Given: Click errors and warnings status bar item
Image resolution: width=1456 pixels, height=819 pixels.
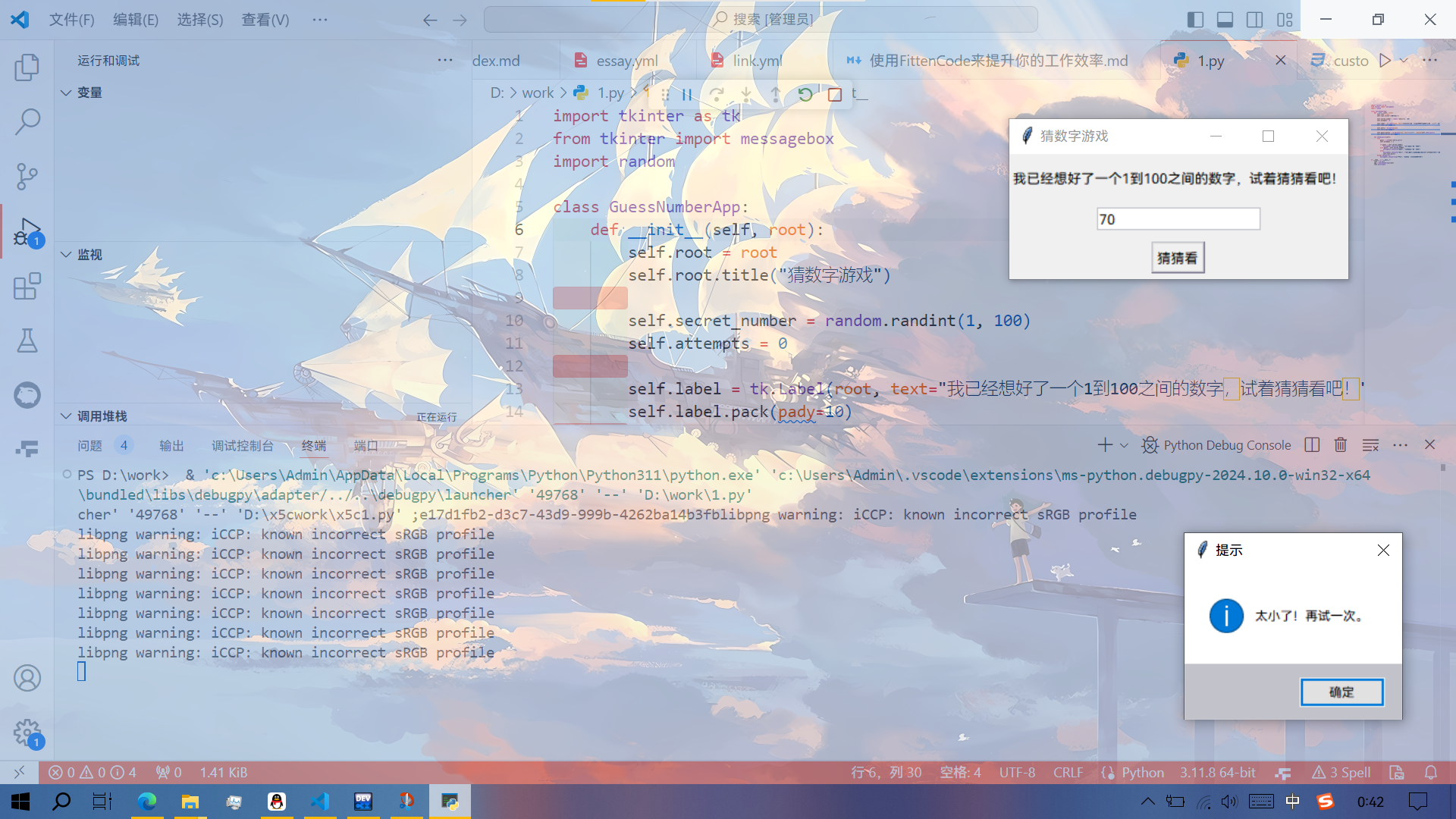Looking at the screenshot, I should pos(92,773).
